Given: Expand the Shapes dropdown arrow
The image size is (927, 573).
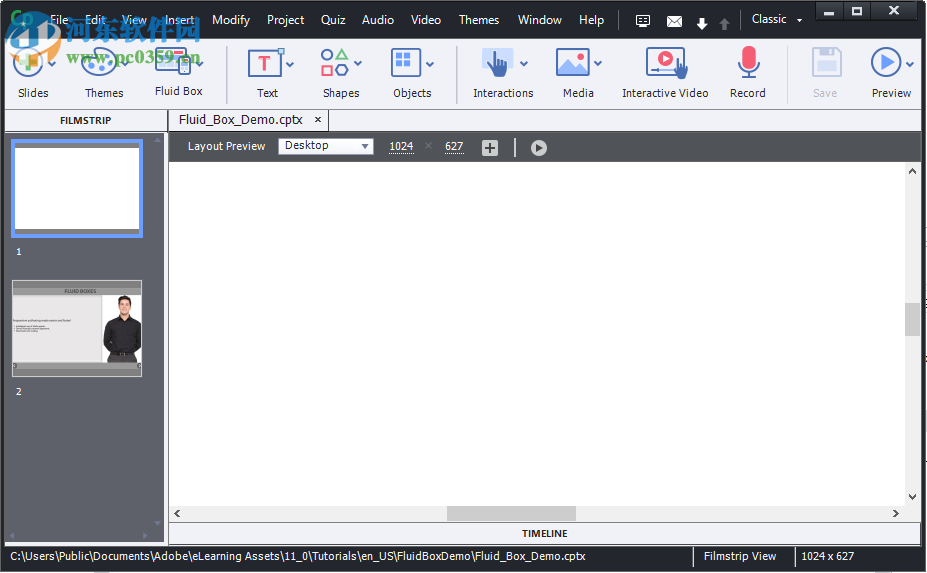Looking at the screenshot, I should (x=358, y=63).
